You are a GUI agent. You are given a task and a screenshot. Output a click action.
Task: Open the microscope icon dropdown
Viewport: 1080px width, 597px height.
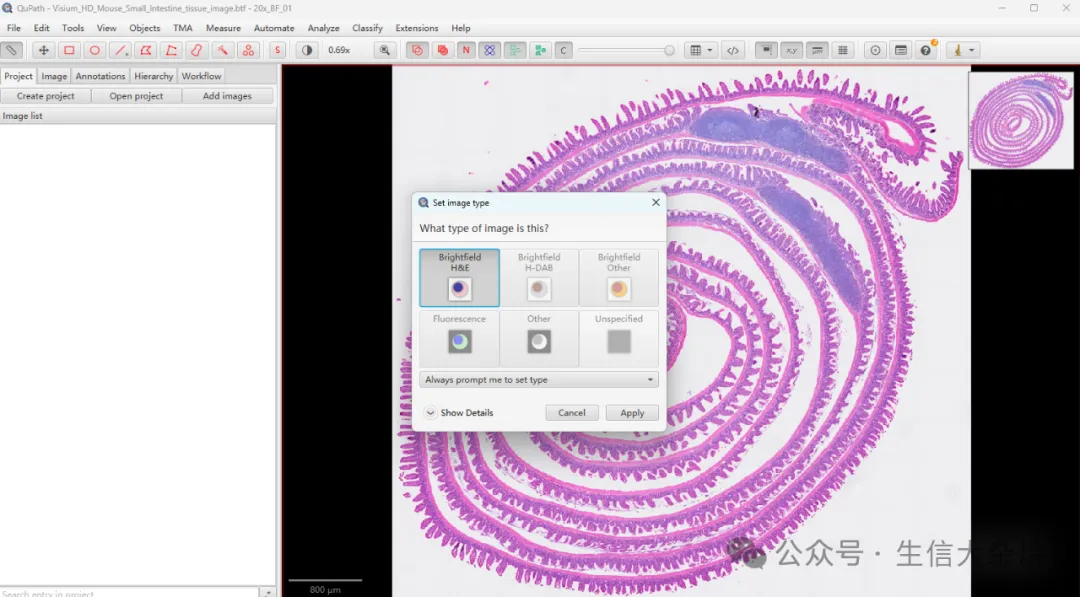964,50
